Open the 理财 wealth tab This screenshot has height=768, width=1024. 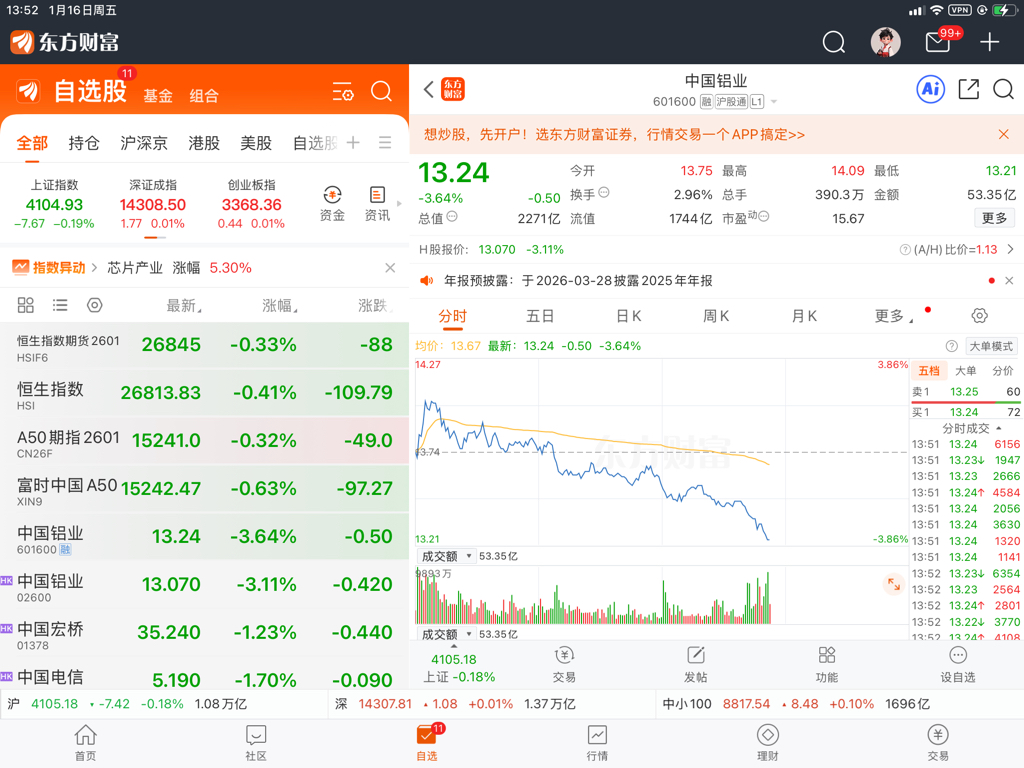pos(767,743)
